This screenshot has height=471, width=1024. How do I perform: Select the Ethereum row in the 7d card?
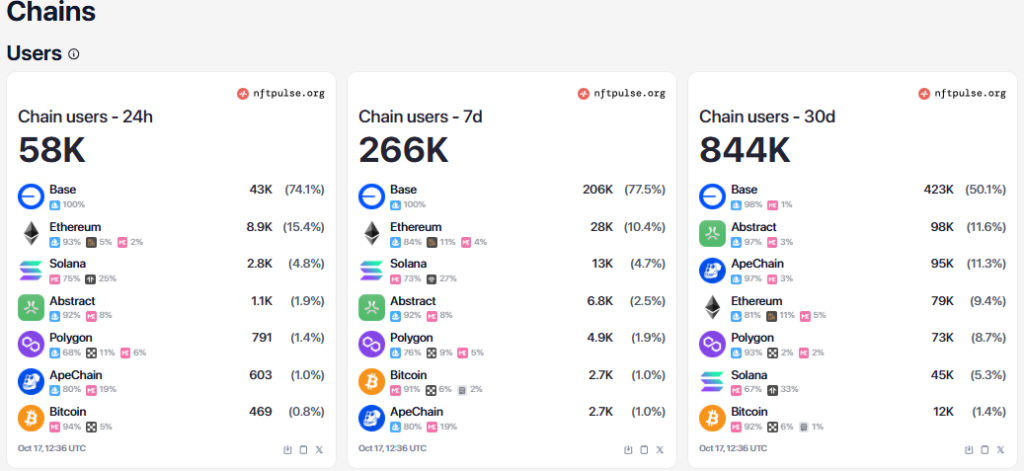511,233
